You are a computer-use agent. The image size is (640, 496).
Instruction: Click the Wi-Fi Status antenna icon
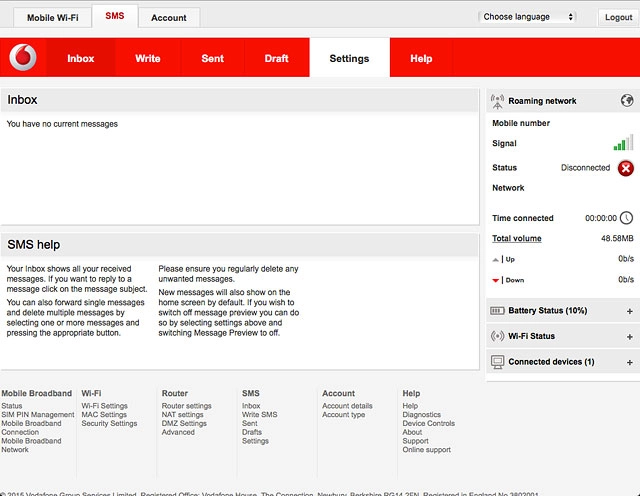[x=498, y=336]
